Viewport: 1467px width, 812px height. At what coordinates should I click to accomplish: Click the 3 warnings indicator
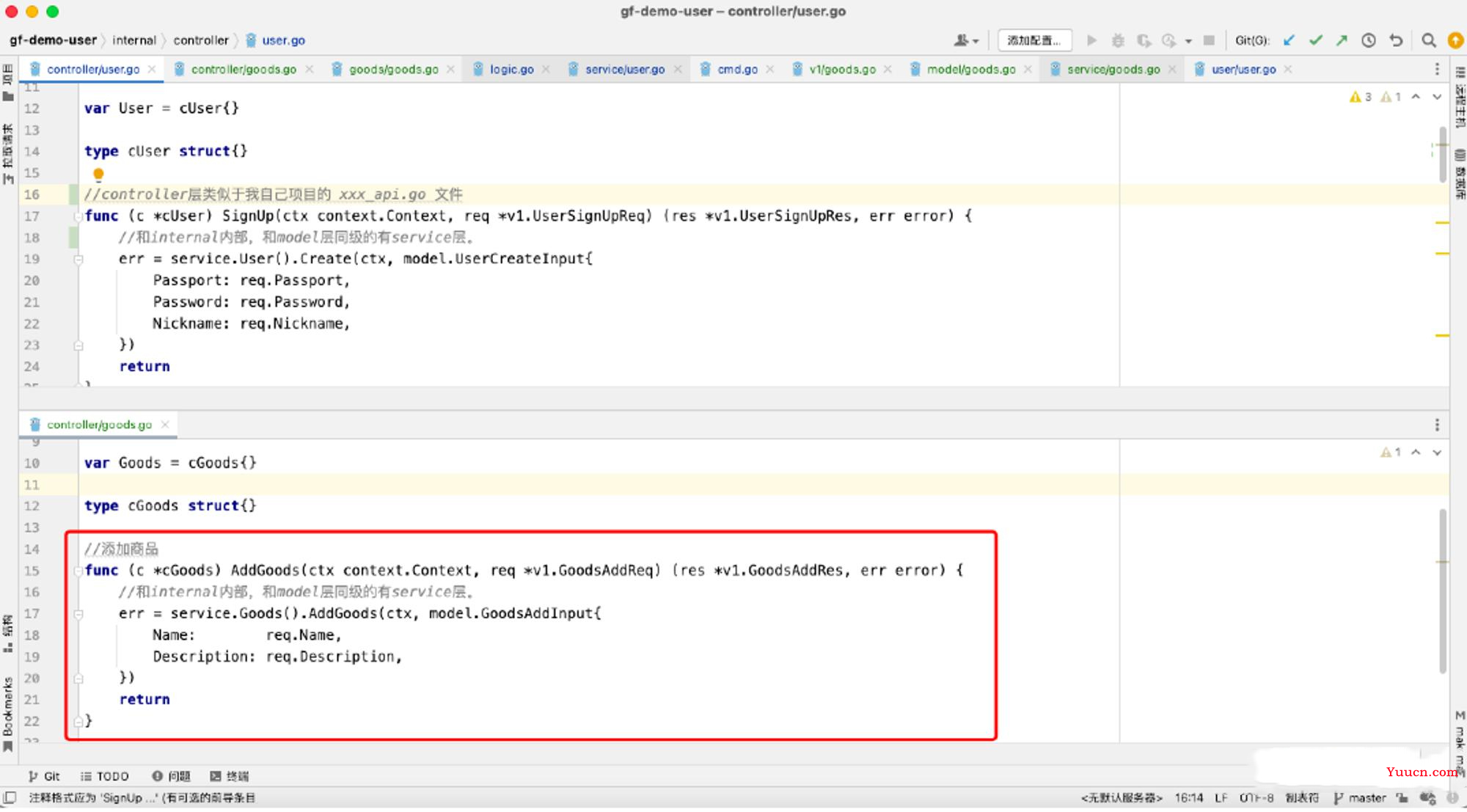(1361, 97)
